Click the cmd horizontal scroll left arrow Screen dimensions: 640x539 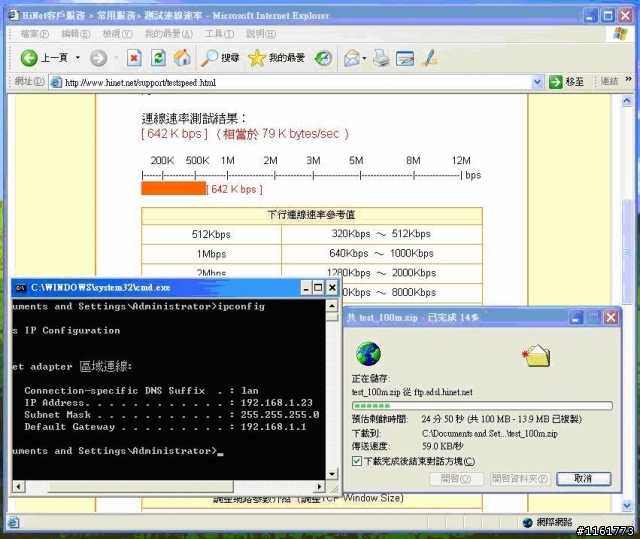[x=18, y=486]
